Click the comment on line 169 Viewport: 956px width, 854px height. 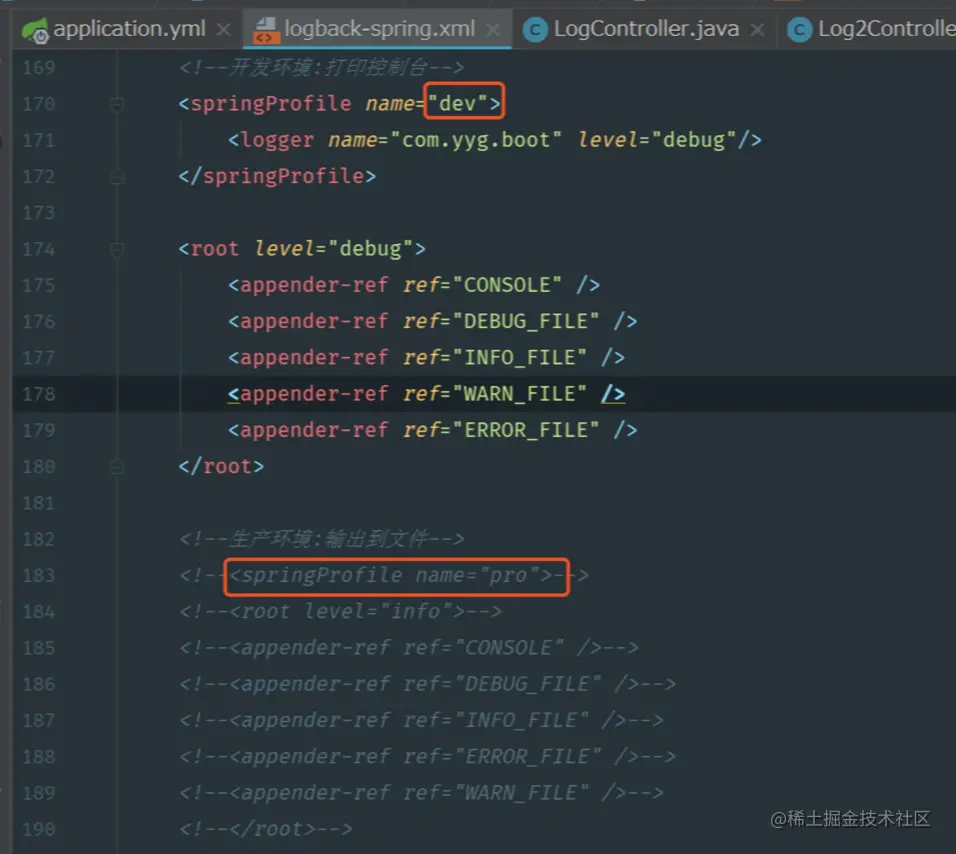321,68
